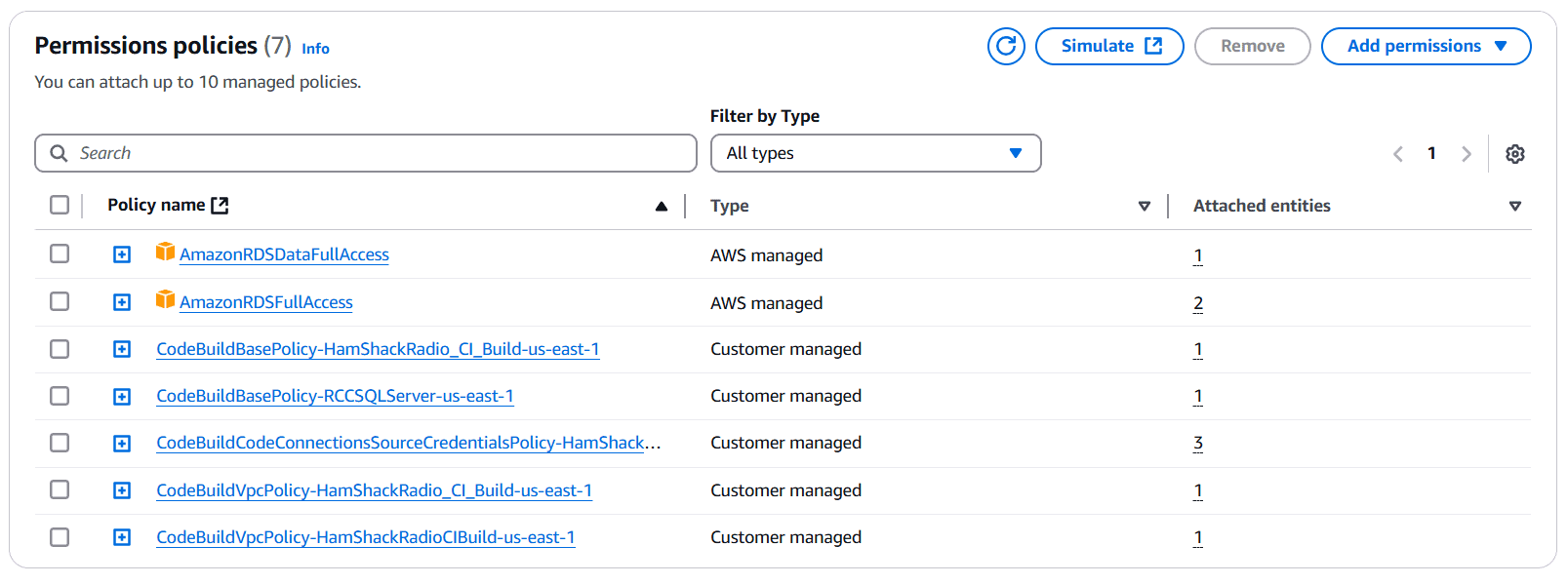This screenshot has width=1568, height=585.
Task: Click attached entities count 2 for AmazonRDSFullAccess
Action: pos(1198,303)
